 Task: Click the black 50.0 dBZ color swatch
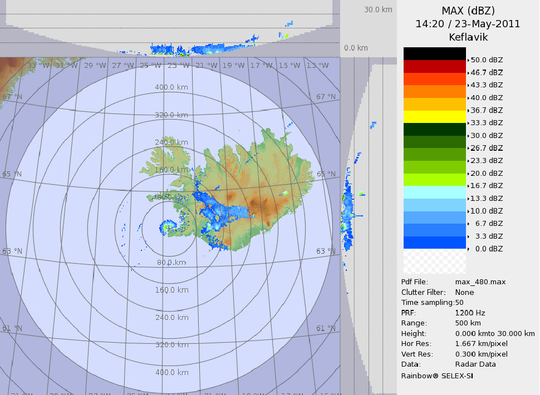point(435,54)
